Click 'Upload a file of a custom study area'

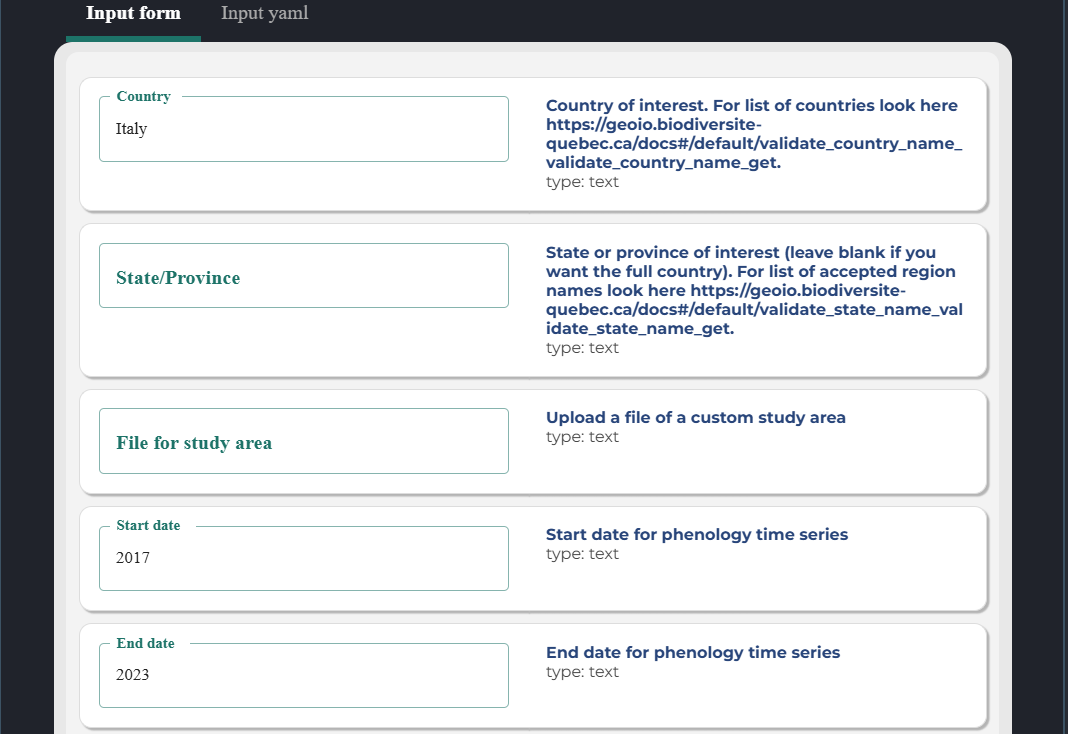click(695, 417)
